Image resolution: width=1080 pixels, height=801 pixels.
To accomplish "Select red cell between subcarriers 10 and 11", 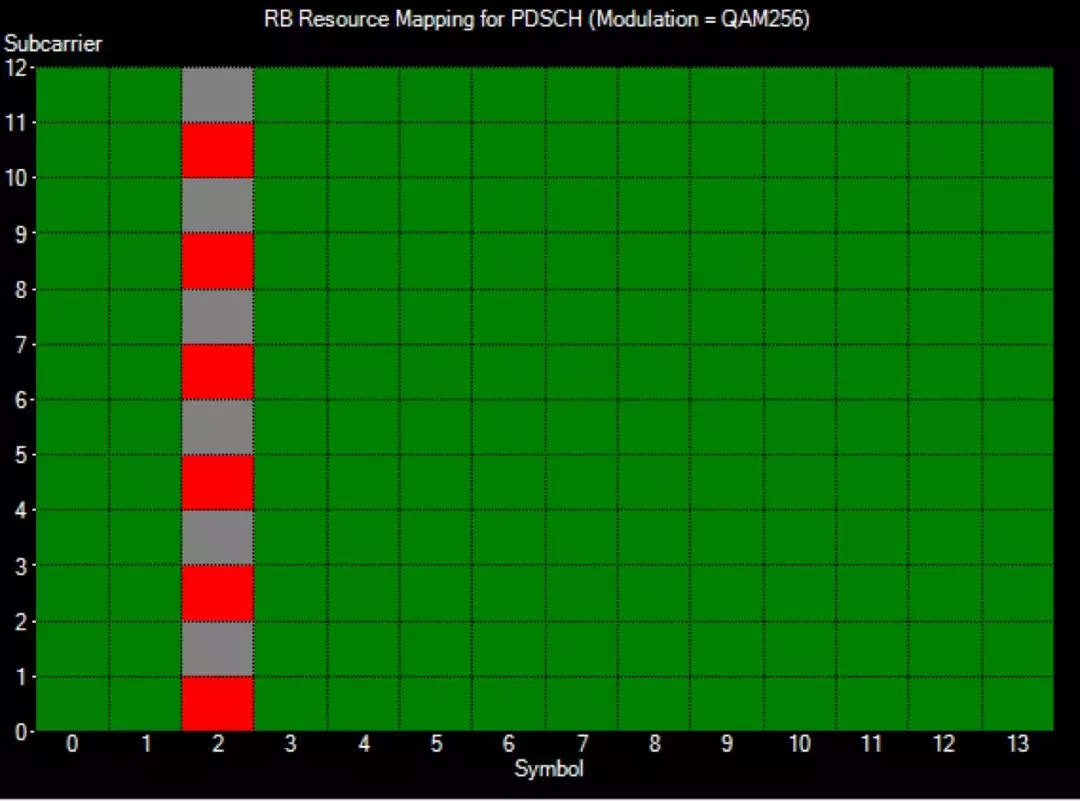I will 218,150.
